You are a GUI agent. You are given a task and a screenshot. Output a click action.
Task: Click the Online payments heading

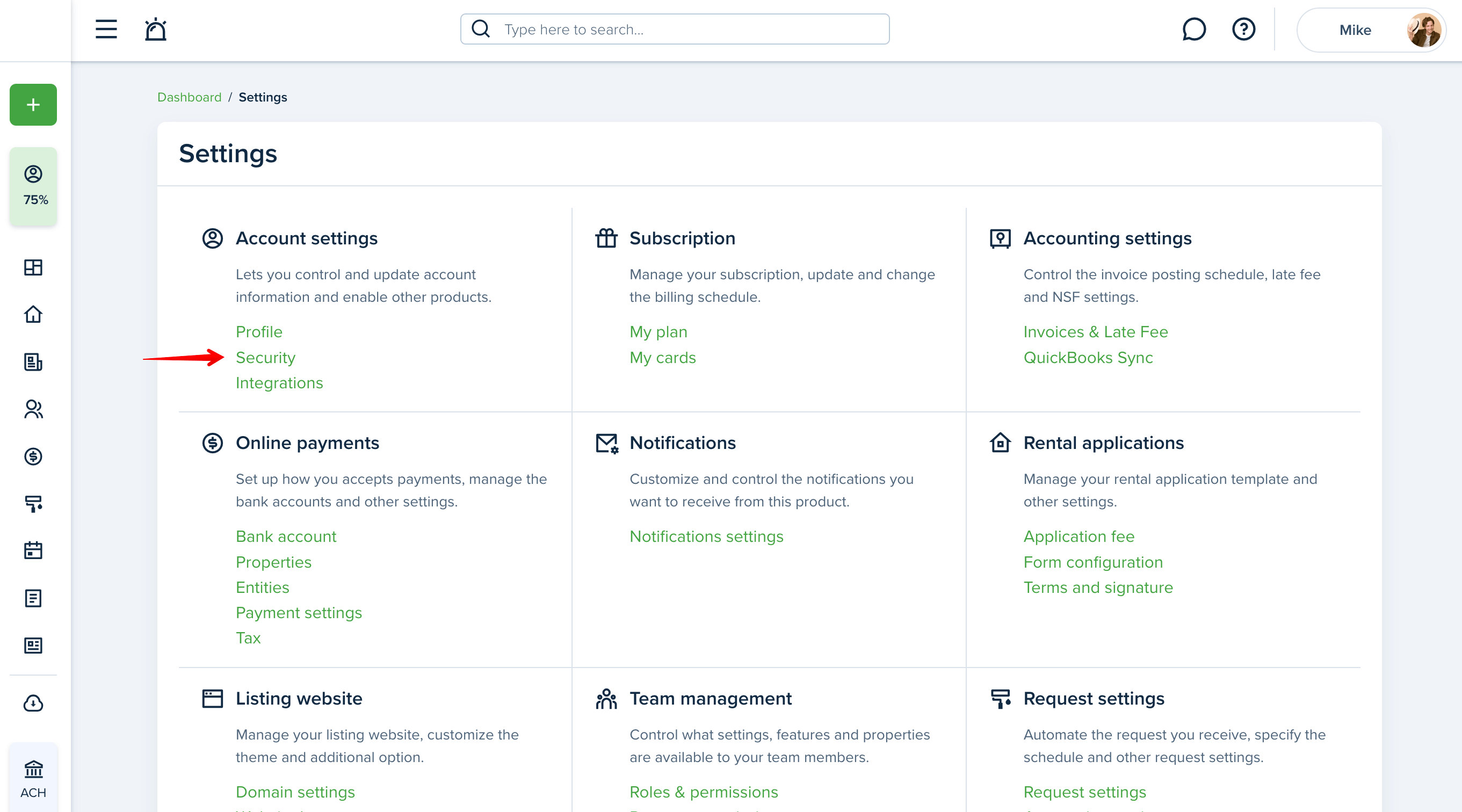point(307,443)
